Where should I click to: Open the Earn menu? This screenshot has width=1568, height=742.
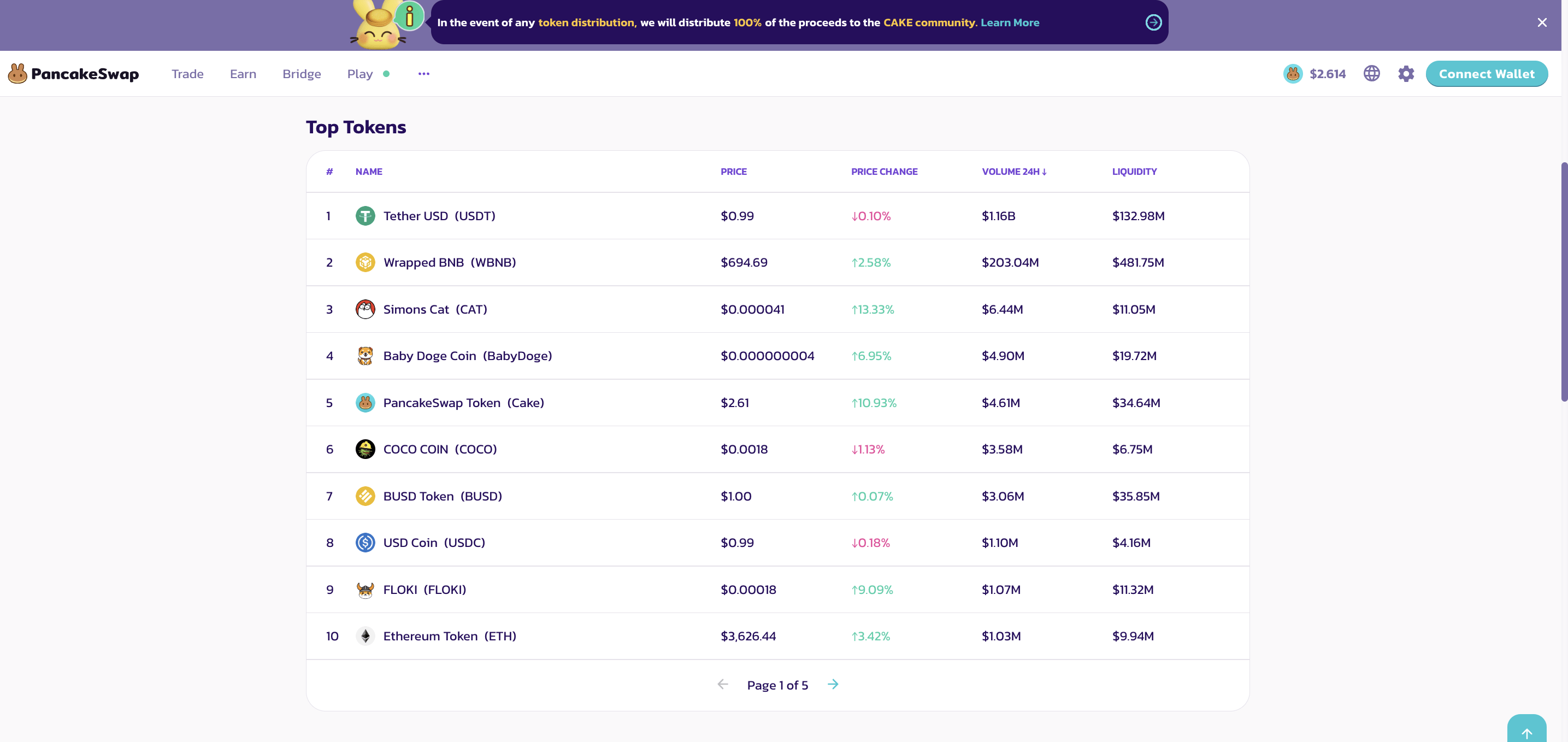[243, 74]
